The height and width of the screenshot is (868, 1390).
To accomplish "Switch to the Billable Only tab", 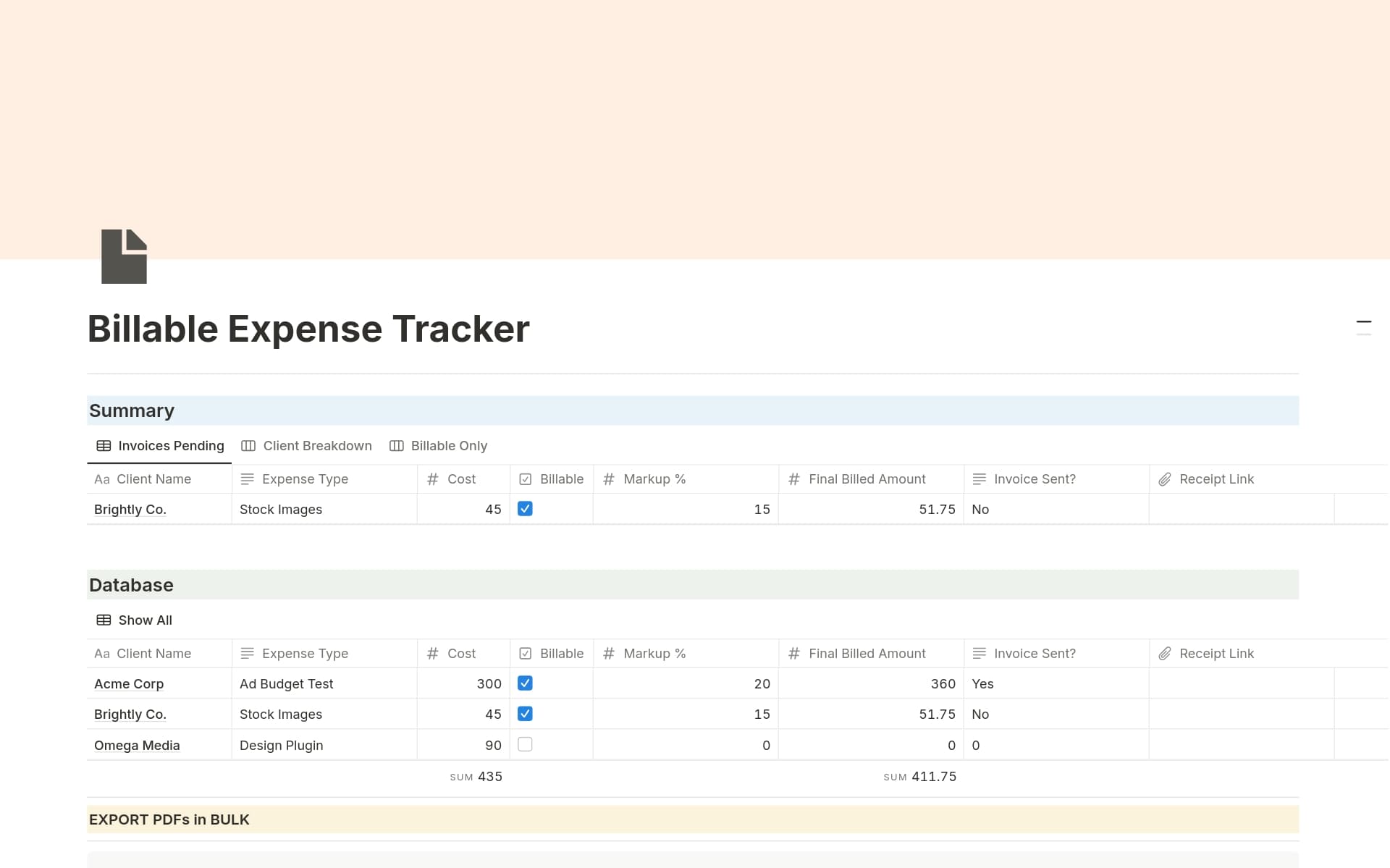I will pos(449,445).
